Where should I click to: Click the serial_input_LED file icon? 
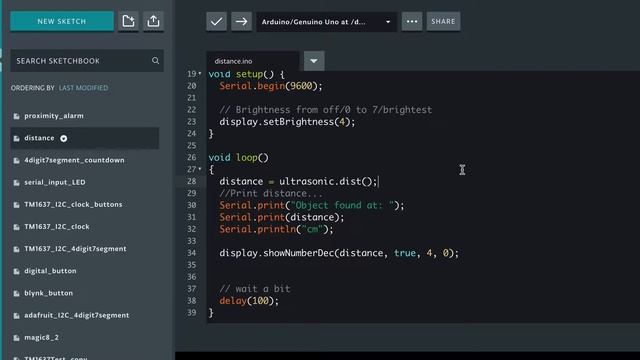[16, 183]
